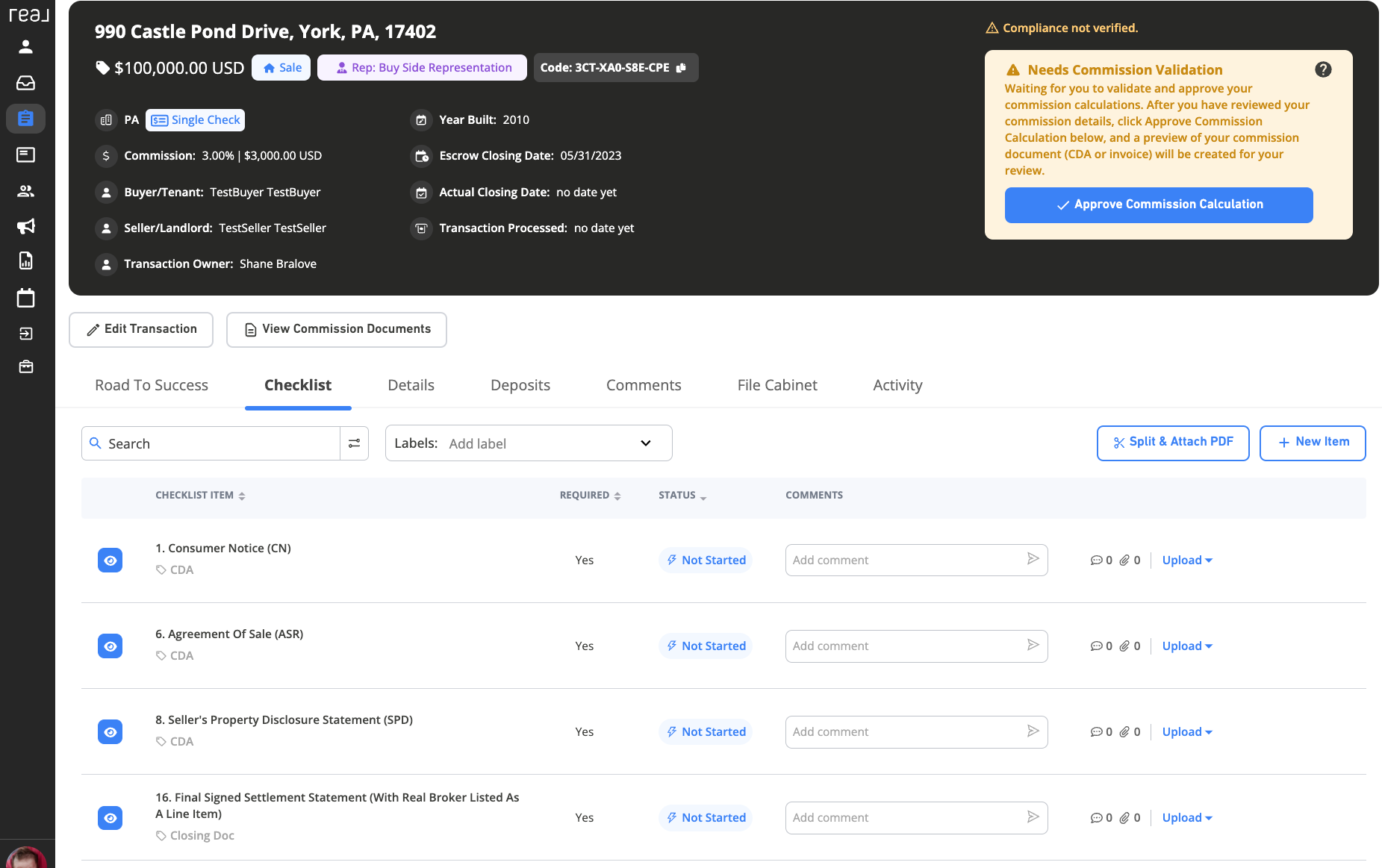
Task: Switch to the Deposits tab
Action: point(520,385)
